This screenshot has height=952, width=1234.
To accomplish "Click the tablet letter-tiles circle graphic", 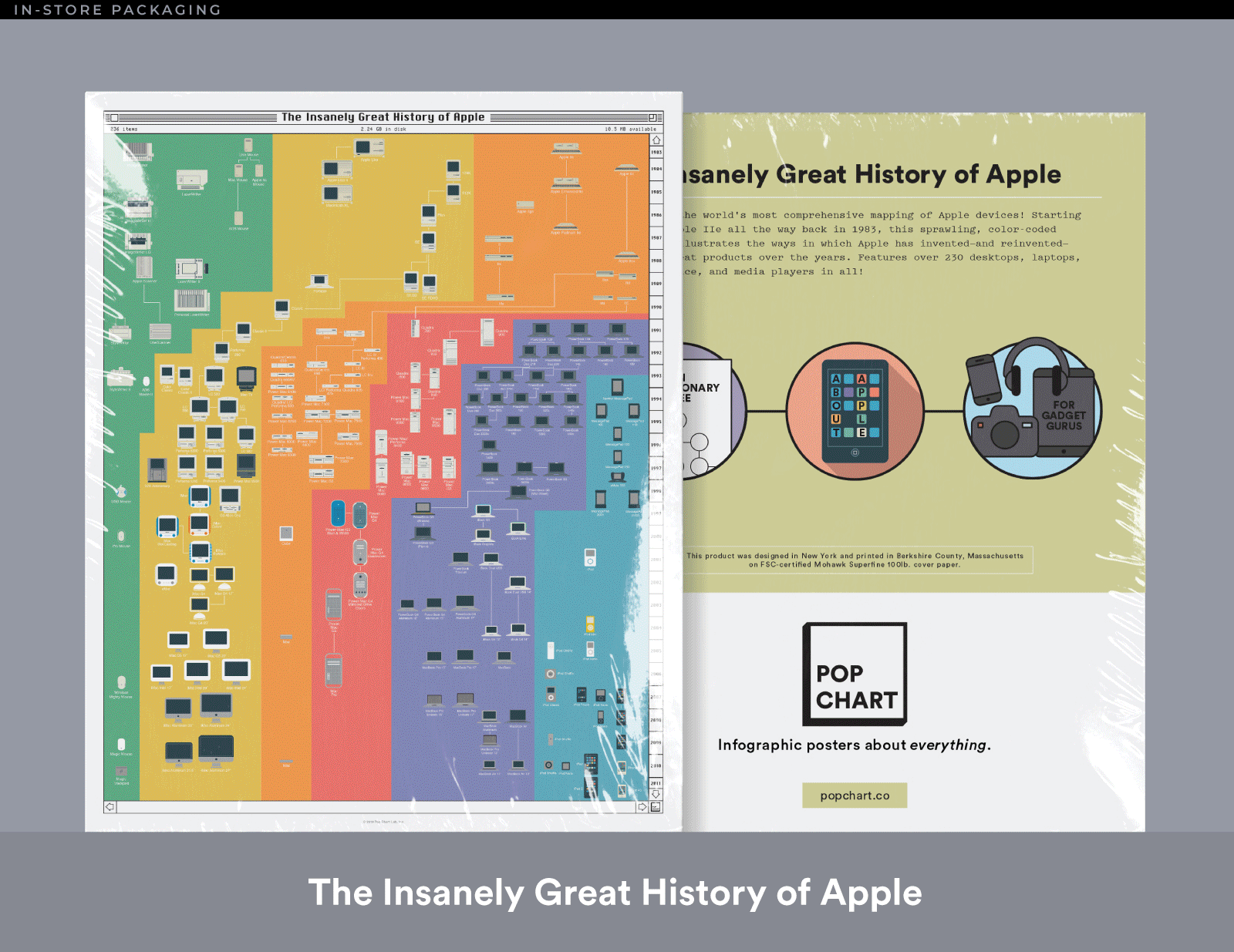I will tap(855, 412).
